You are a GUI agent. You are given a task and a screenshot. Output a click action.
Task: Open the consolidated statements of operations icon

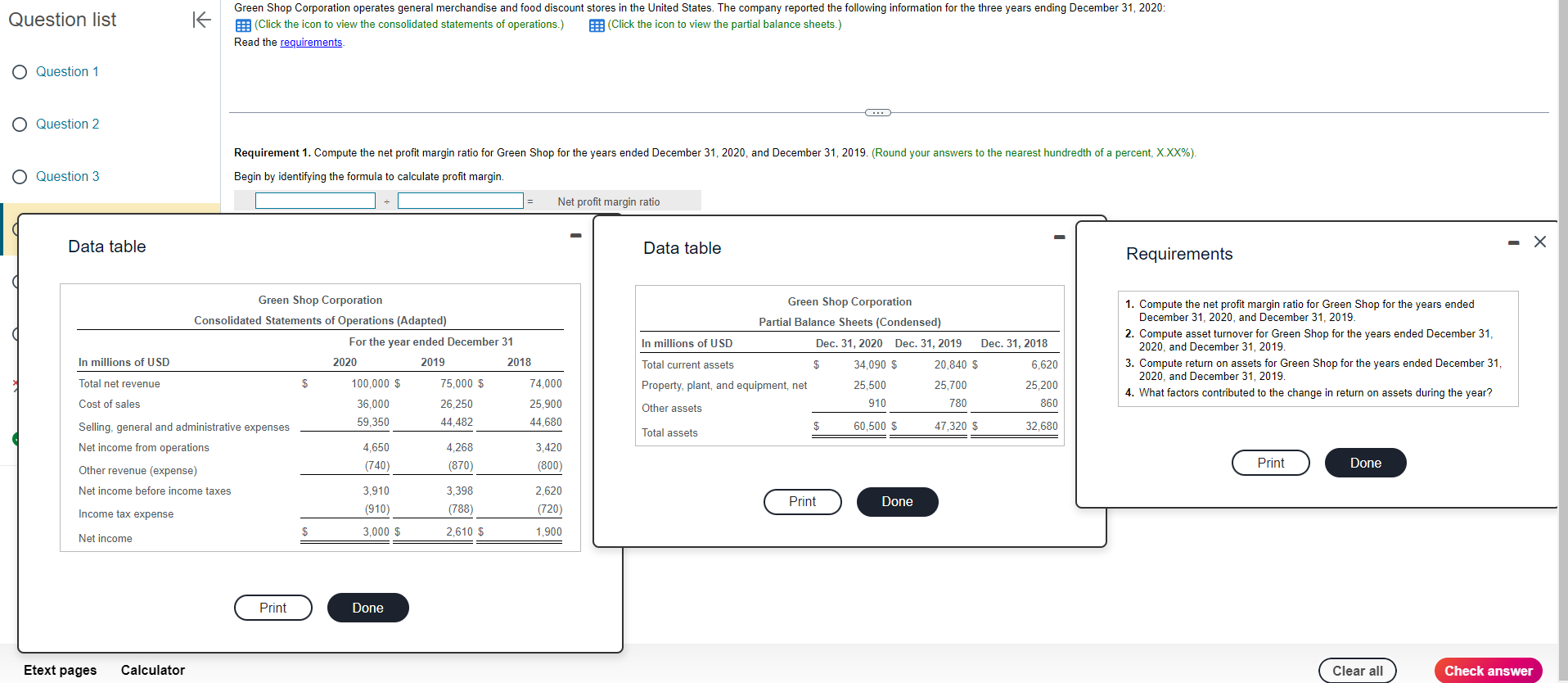243,25
